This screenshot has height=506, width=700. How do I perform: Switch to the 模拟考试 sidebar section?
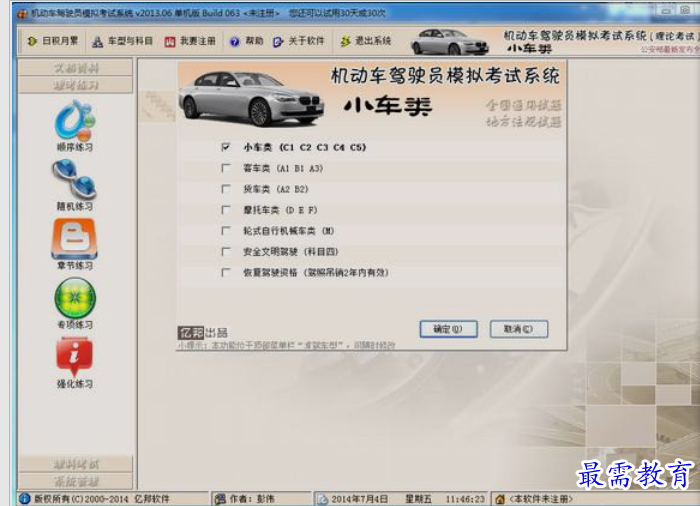click(75, 464)
